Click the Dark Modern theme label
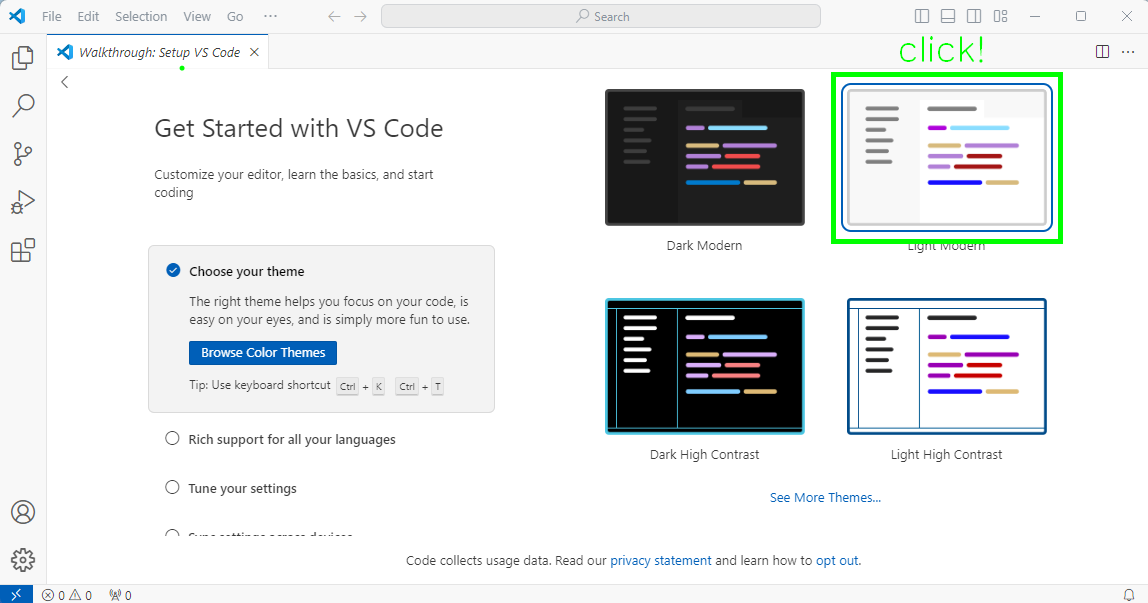This screenshot has height=603, width=1148. tap(704, 246)
